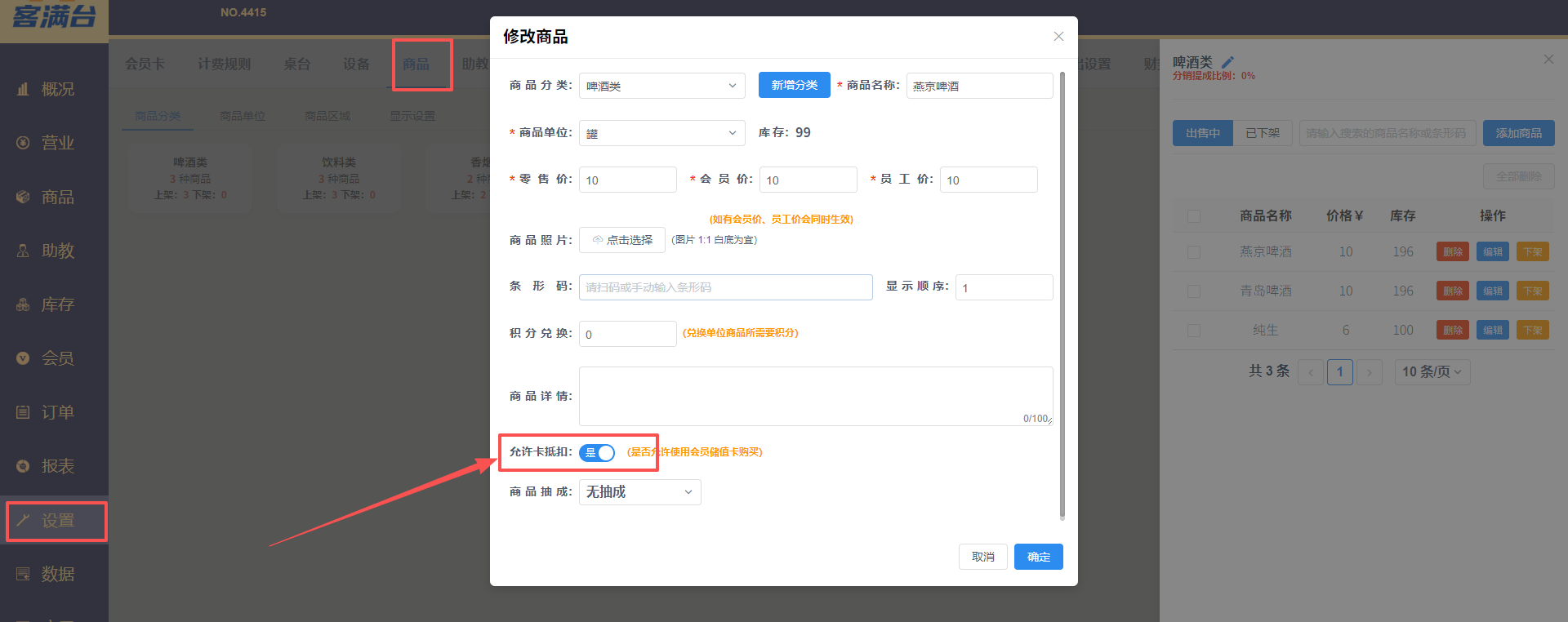Open the 商品抽成 dropdown showing 无抽成
The height and width of the screenshot is (622, 1568).
pos(639,492)
